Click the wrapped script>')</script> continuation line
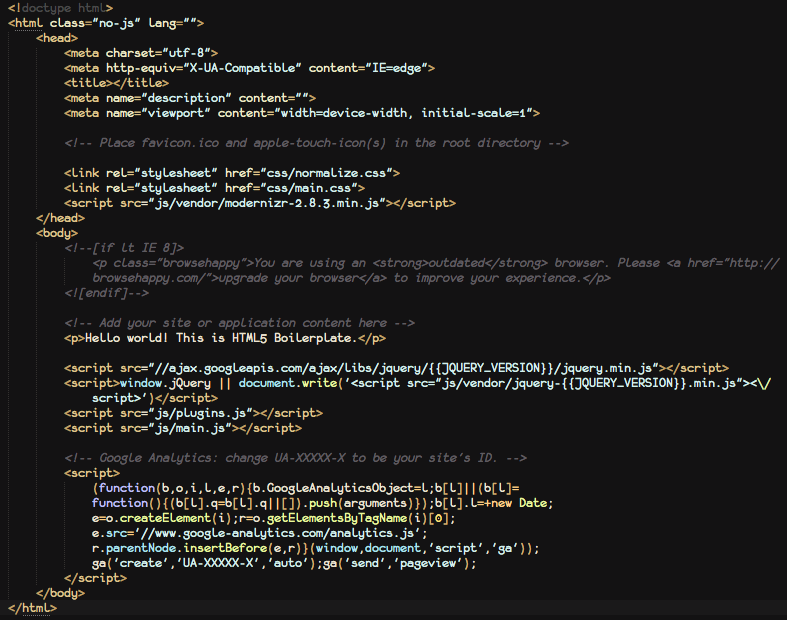The width and height of the screenshot is (787, 620). tap(155, 399)
